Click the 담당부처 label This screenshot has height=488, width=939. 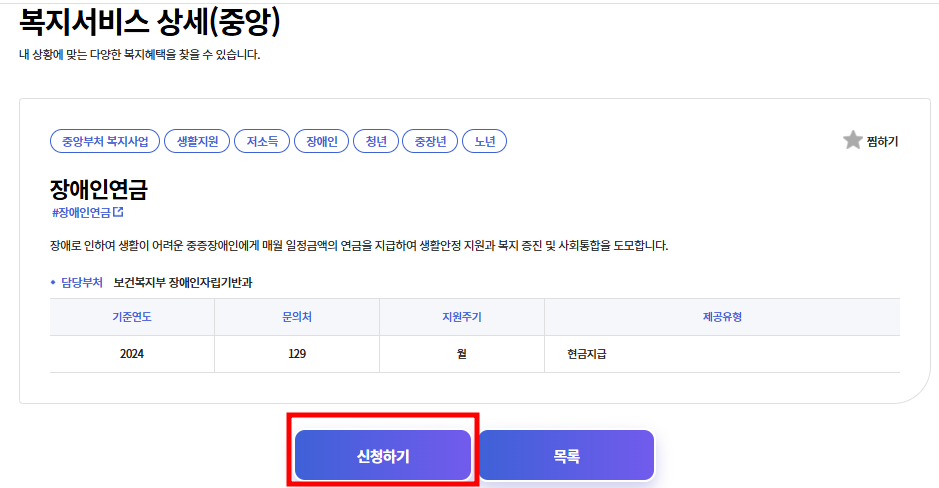click(82, 282)
